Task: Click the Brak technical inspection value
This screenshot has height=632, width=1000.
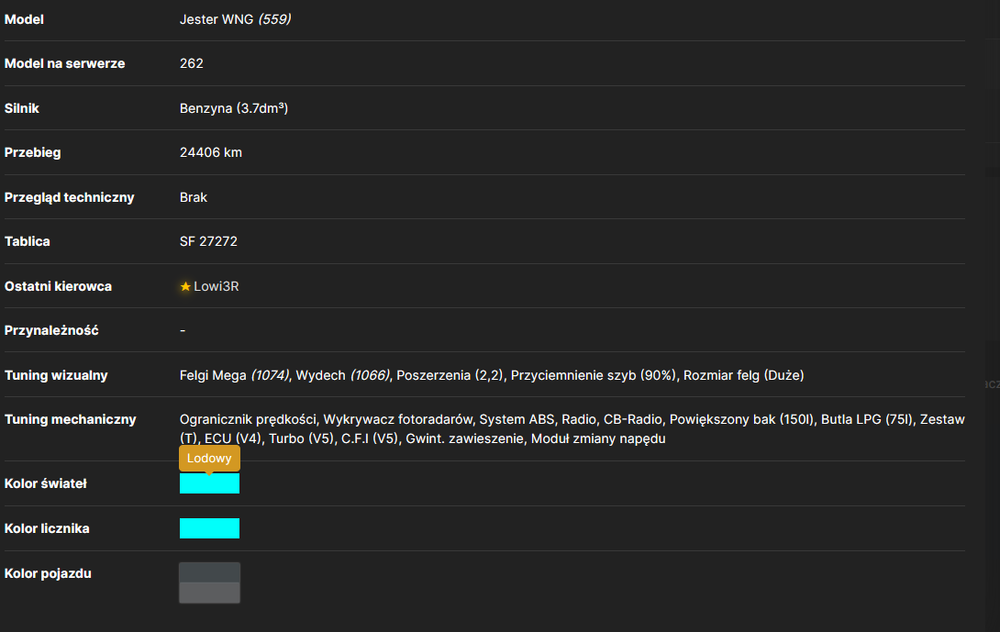Action: pyautogui.click(x=193, y=197)
